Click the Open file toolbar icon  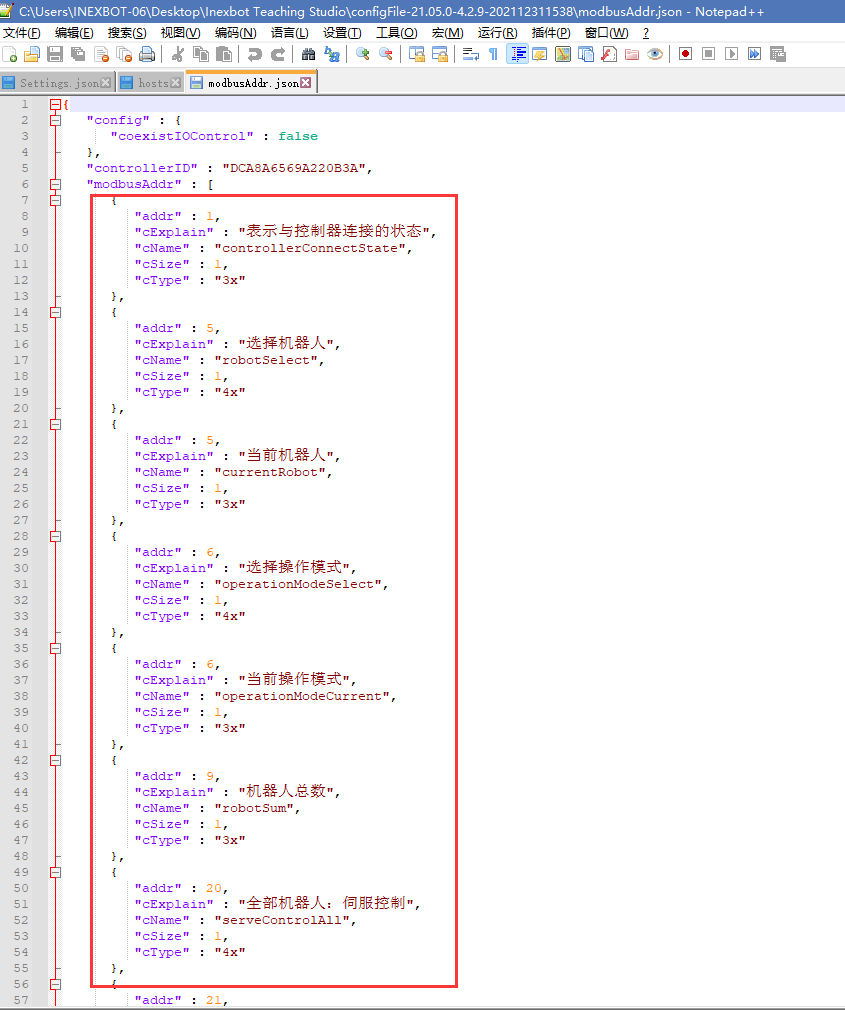[x=32, y=54]
